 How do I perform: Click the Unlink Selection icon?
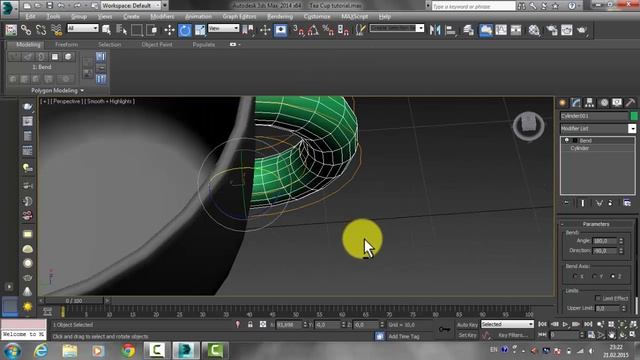tap(41, 30)
